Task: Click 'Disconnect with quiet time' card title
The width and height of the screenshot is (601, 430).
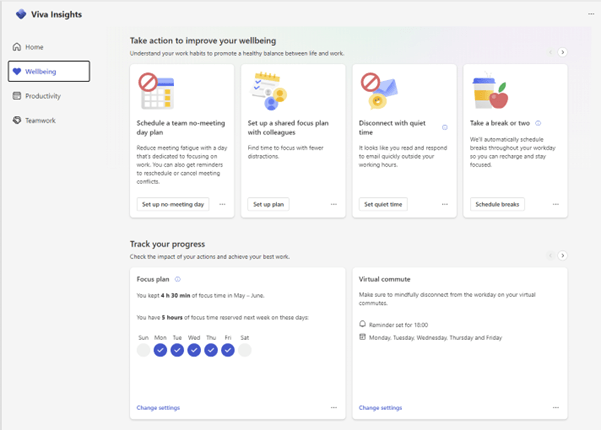Action: pyautogui.click(x=392, y=128)
